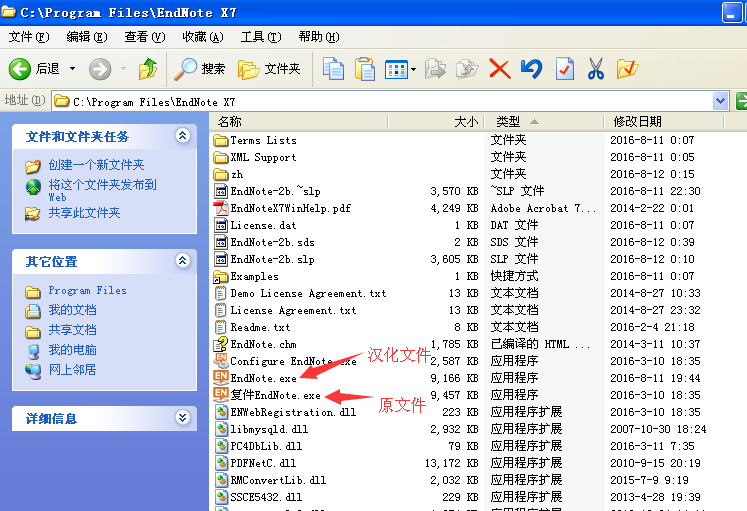The image size is (747, 511).
Task: Select the Terms Lists folder icon
Action: click(221, 140)
